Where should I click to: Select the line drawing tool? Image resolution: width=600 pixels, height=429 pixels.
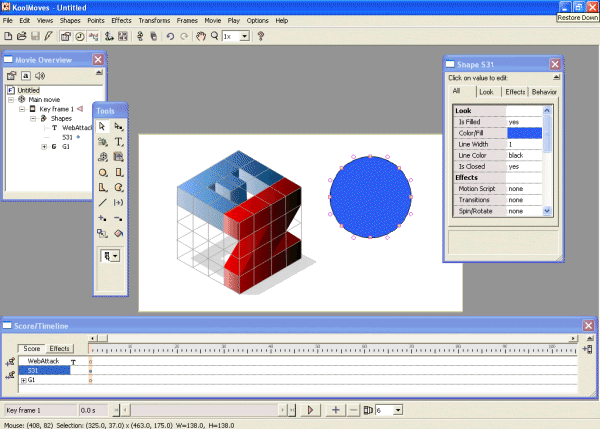(103, 201)
